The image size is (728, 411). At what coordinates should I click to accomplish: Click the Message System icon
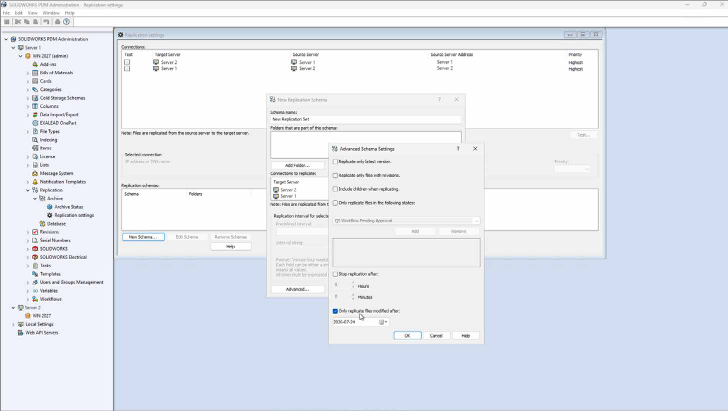coord(35,173)
